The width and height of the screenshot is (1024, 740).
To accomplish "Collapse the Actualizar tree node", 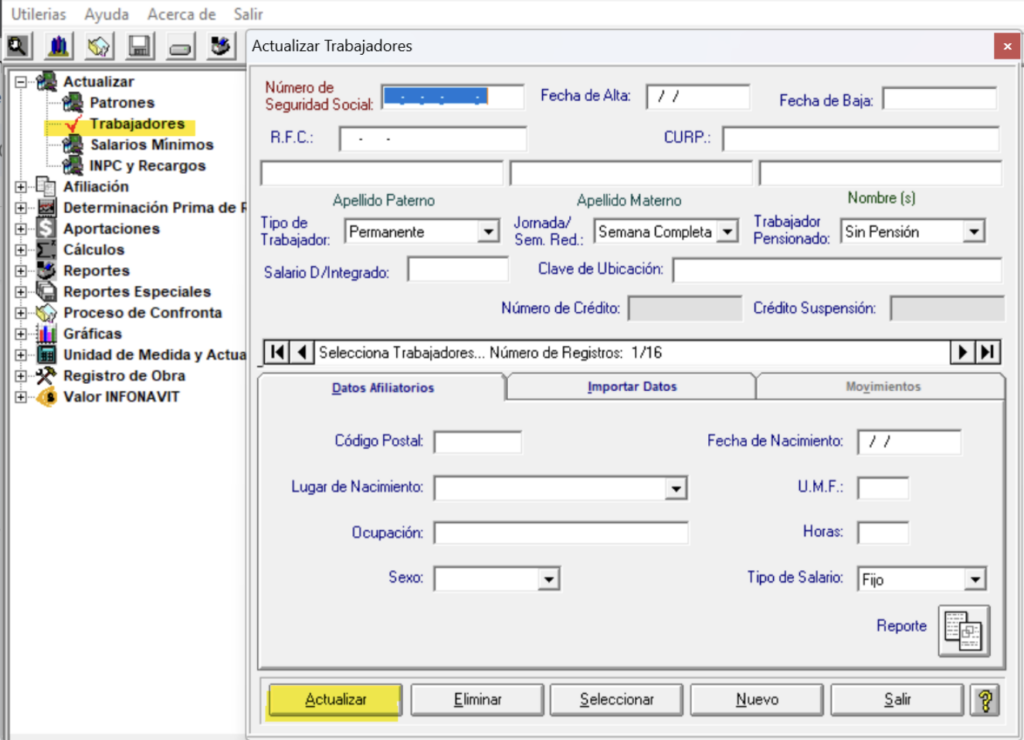I will [x=21, y=82].
